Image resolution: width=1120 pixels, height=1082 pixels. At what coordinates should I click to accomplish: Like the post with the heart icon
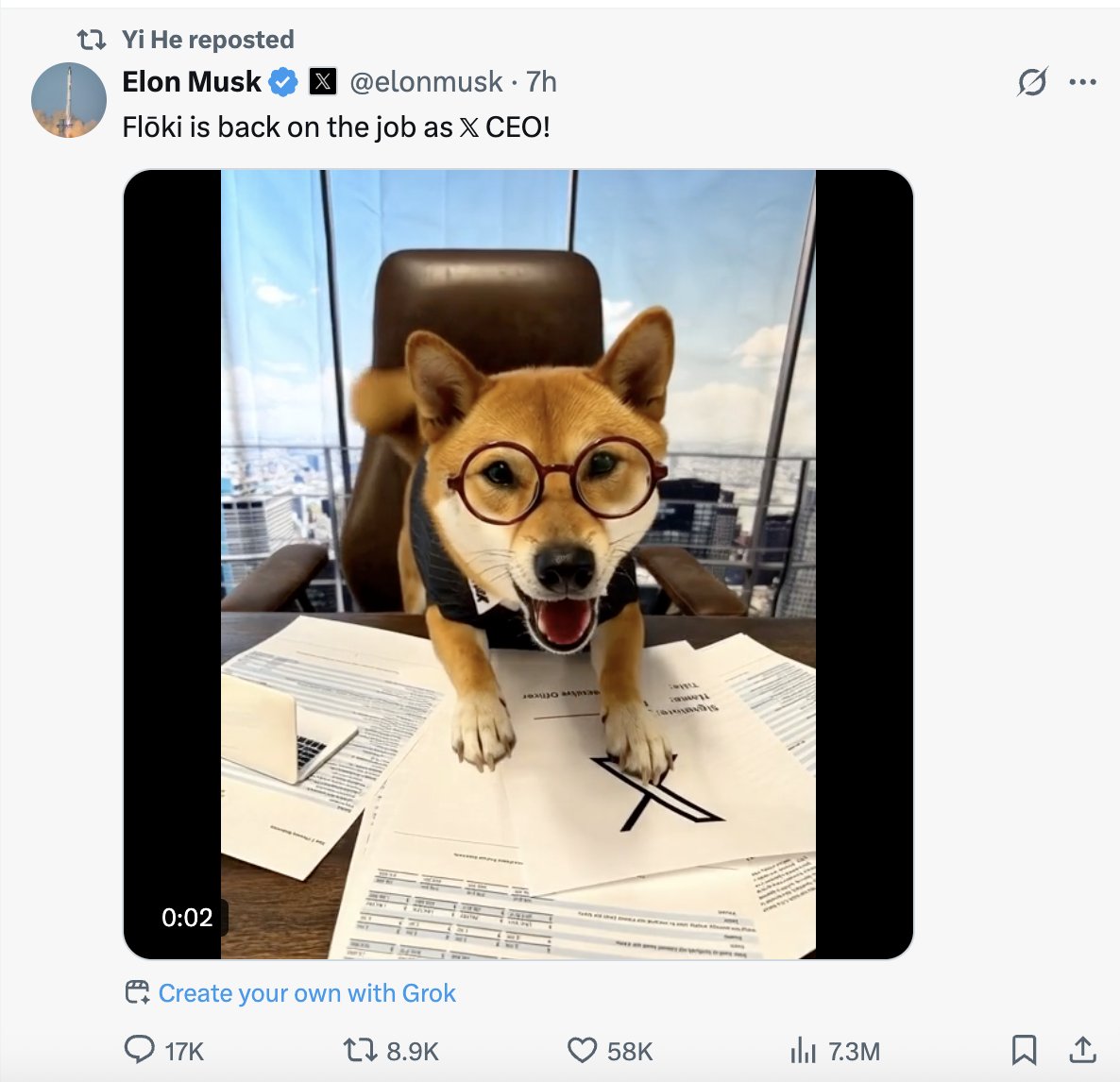coord(582,1050)
